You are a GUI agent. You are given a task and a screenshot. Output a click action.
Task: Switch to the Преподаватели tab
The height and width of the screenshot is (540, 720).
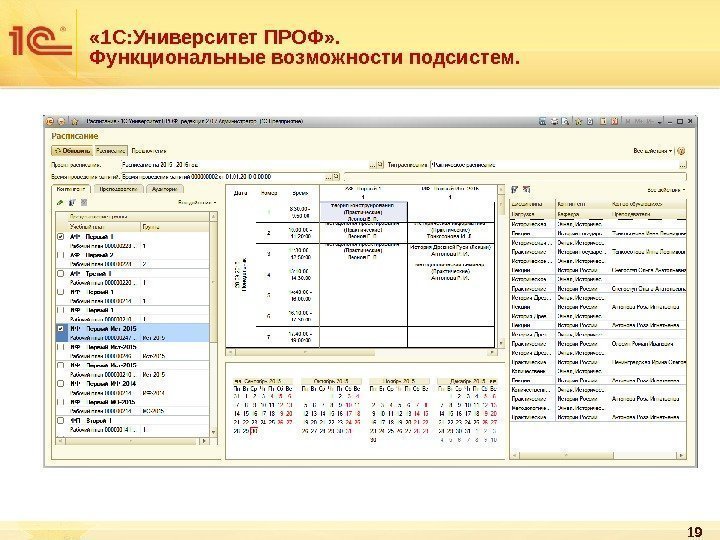point(118,189)
